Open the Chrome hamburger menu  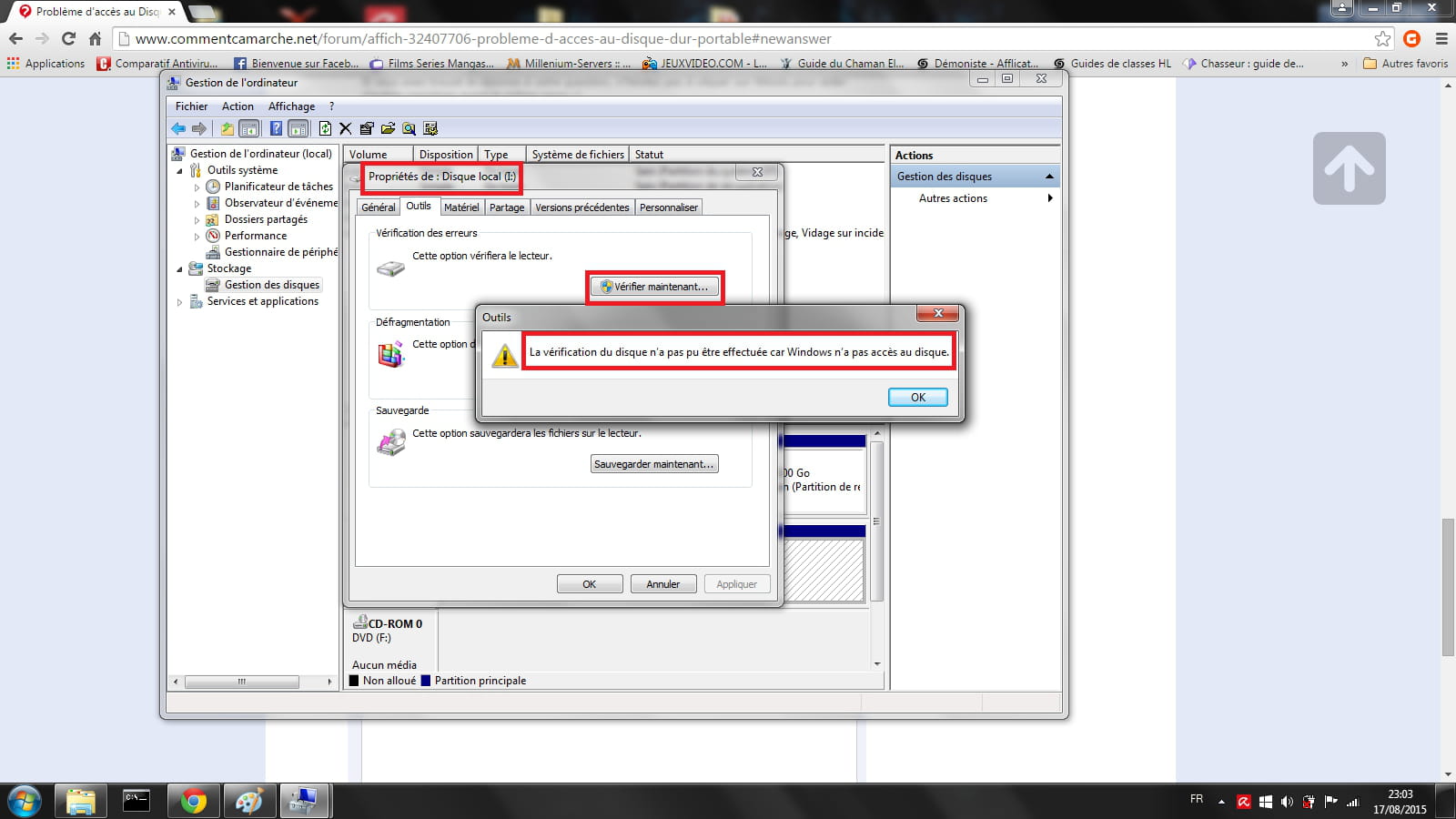click(x=1441, y=38)
